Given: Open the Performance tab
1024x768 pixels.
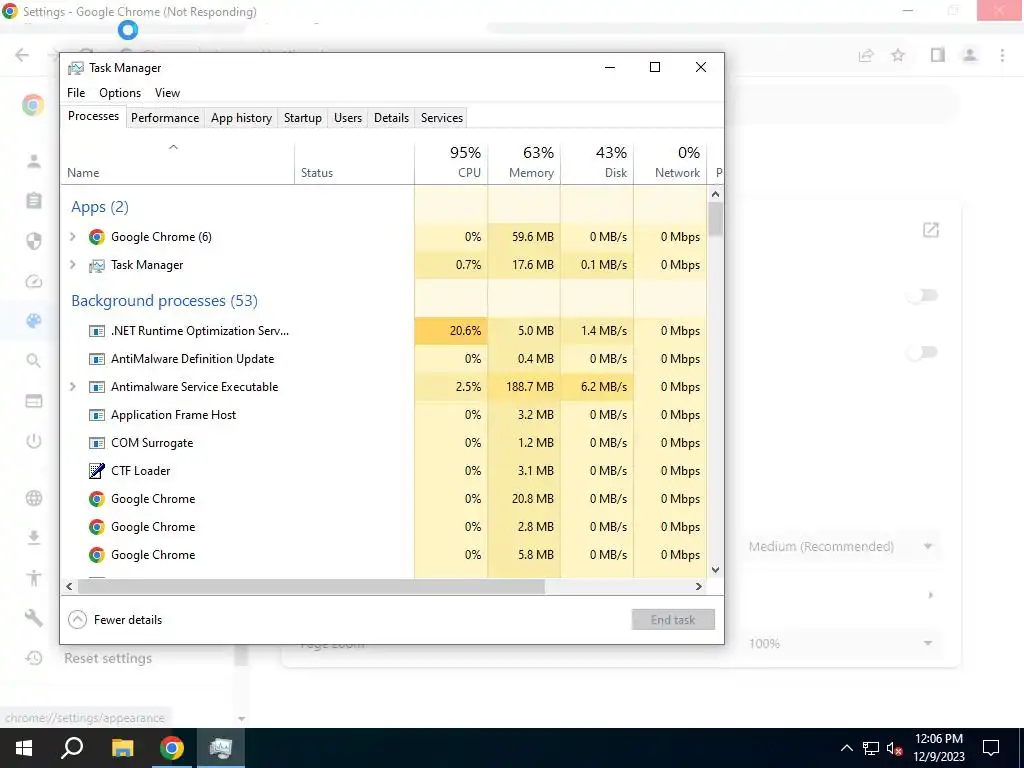Looking at the screenshot, I should (x=165, y=118).
